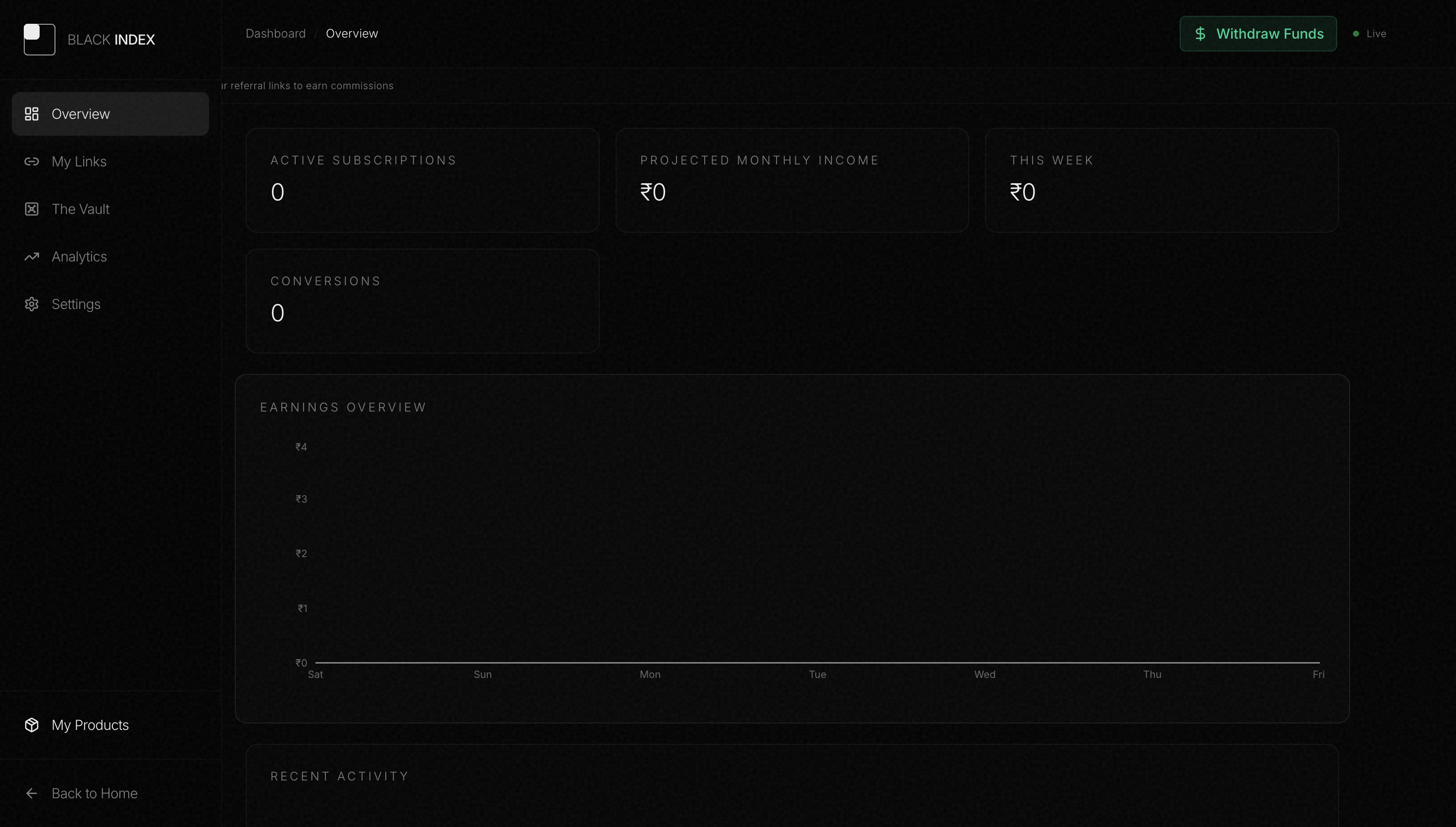The width and height of the screenshot is (1456, 827).
Task: Go to The Vault section
Action: 110,209
